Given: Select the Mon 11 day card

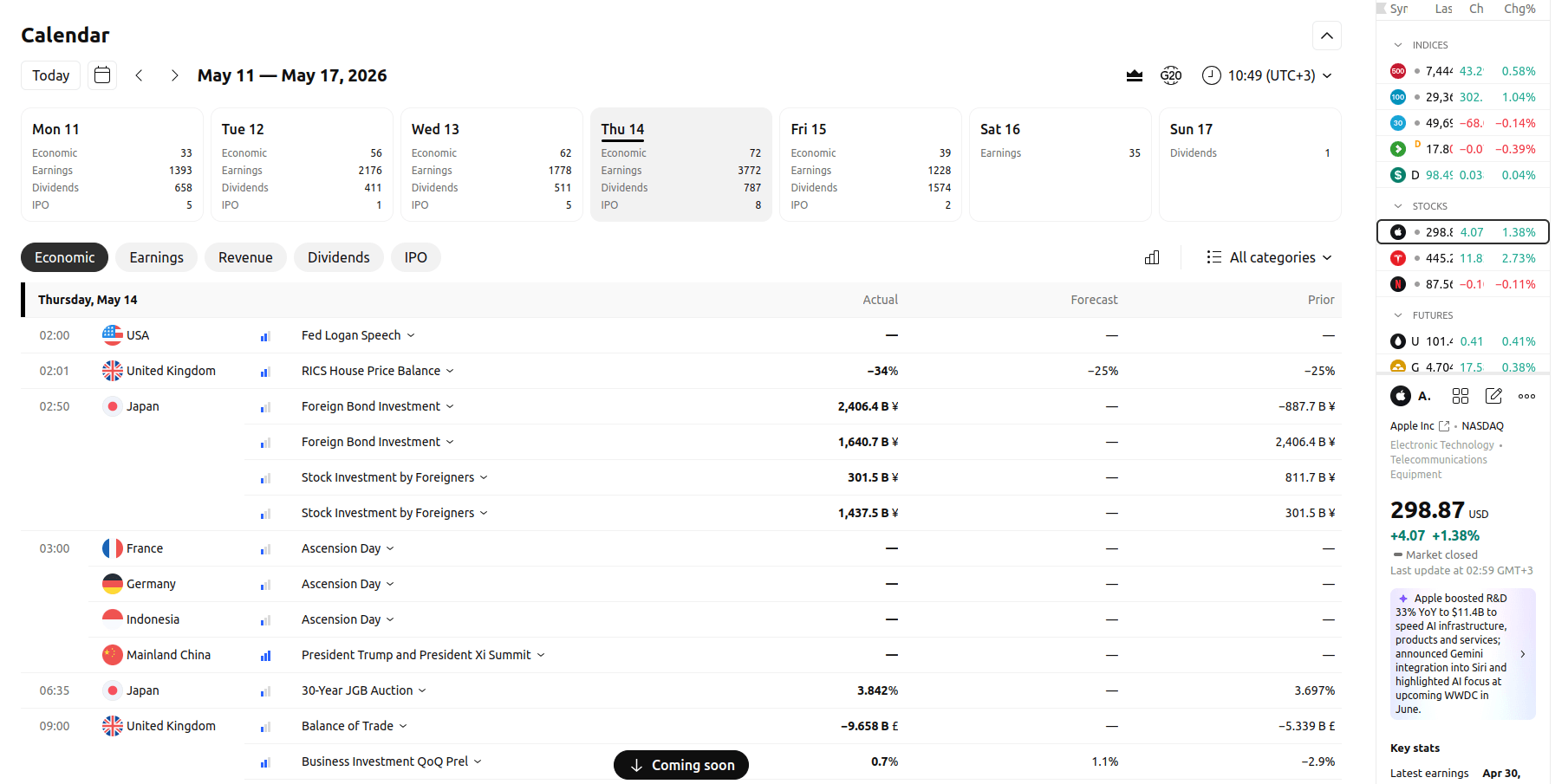Looking at the screenshot, I should coord(112,165).
